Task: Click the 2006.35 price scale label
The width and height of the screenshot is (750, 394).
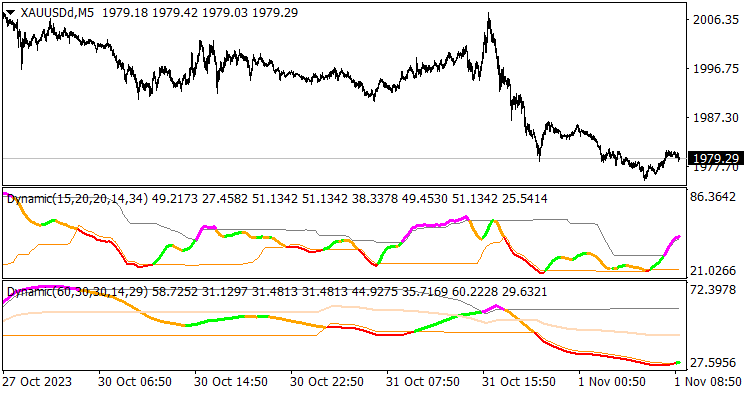Action: pyautogui.click(x=716, y=20)
